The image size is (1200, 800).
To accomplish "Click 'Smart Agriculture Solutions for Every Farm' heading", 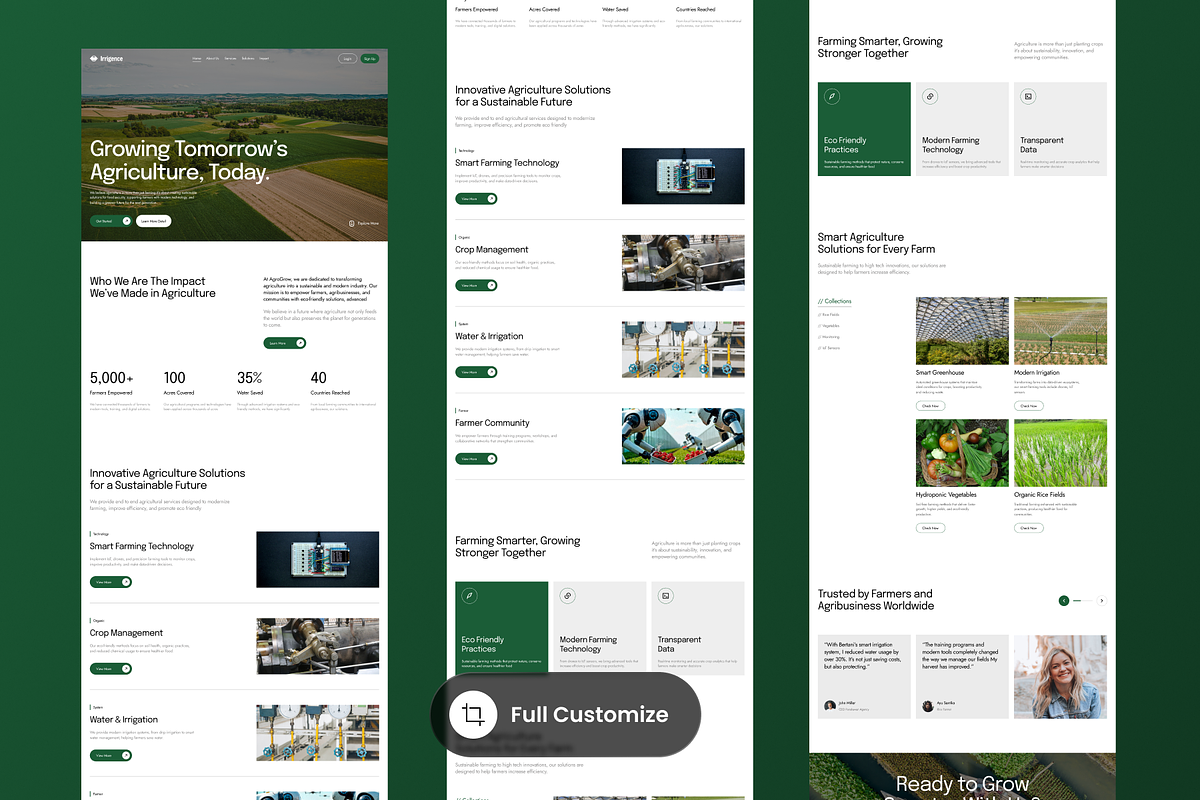I will click(877, 243).
